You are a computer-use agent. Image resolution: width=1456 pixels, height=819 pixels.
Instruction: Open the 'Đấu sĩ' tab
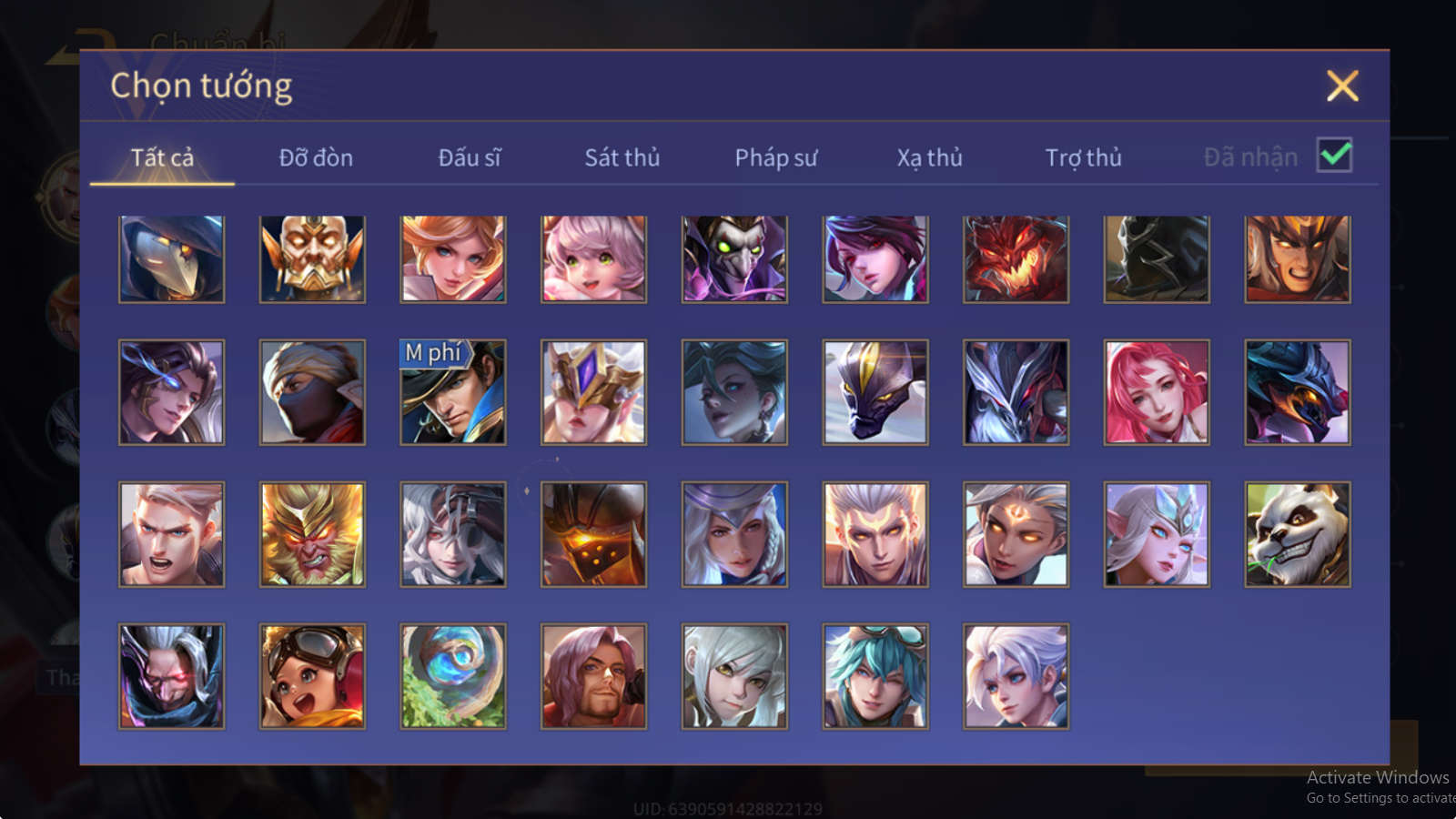470,157
